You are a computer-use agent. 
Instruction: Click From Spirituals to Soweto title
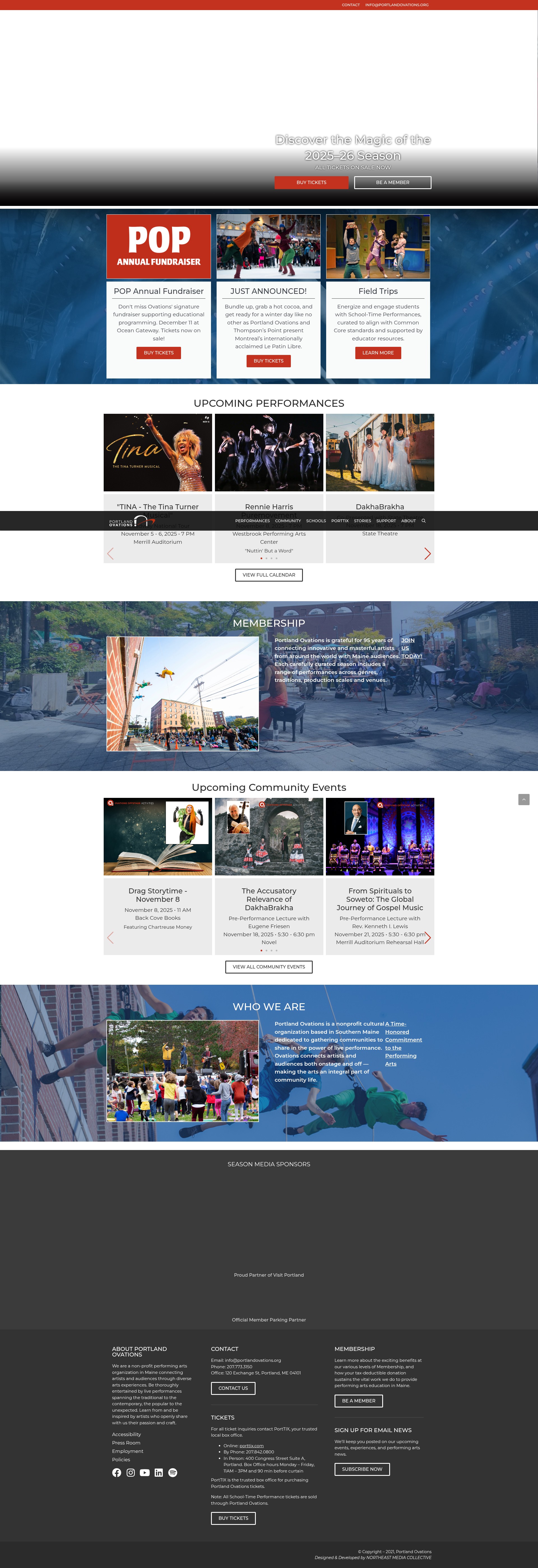pyautogui.click(x=380, y=899)
